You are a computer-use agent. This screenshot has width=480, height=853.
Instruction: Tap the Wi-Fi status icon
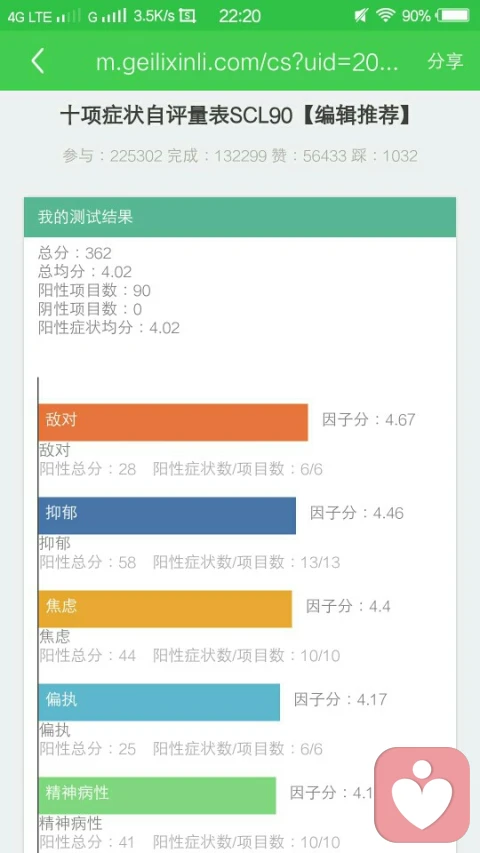pos(385,16)
